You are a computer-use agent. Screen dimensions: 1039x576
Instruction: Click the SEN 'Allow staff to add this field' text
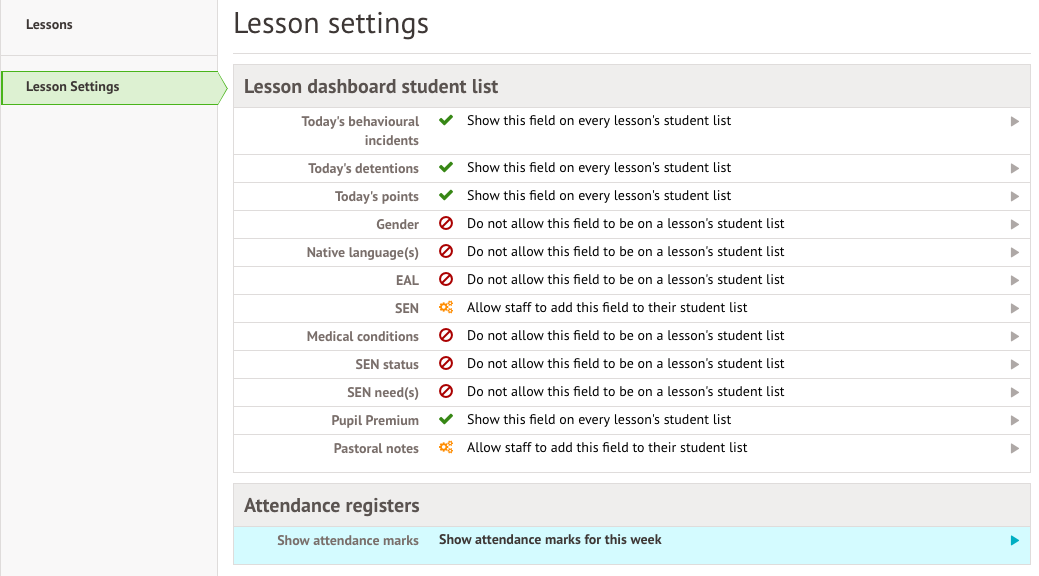pos(607,308)
